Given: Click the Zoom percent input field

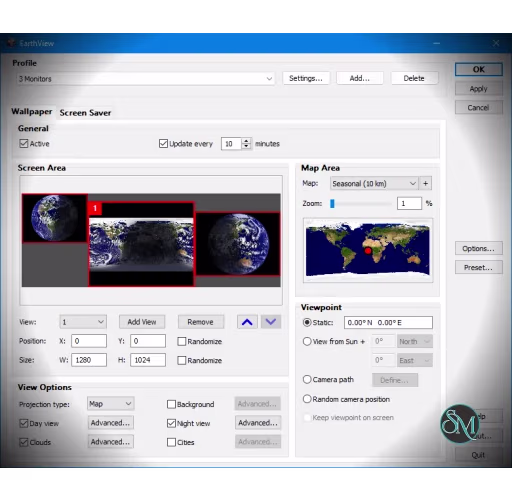Looking at the screenshot, I should tap(409, 203).
